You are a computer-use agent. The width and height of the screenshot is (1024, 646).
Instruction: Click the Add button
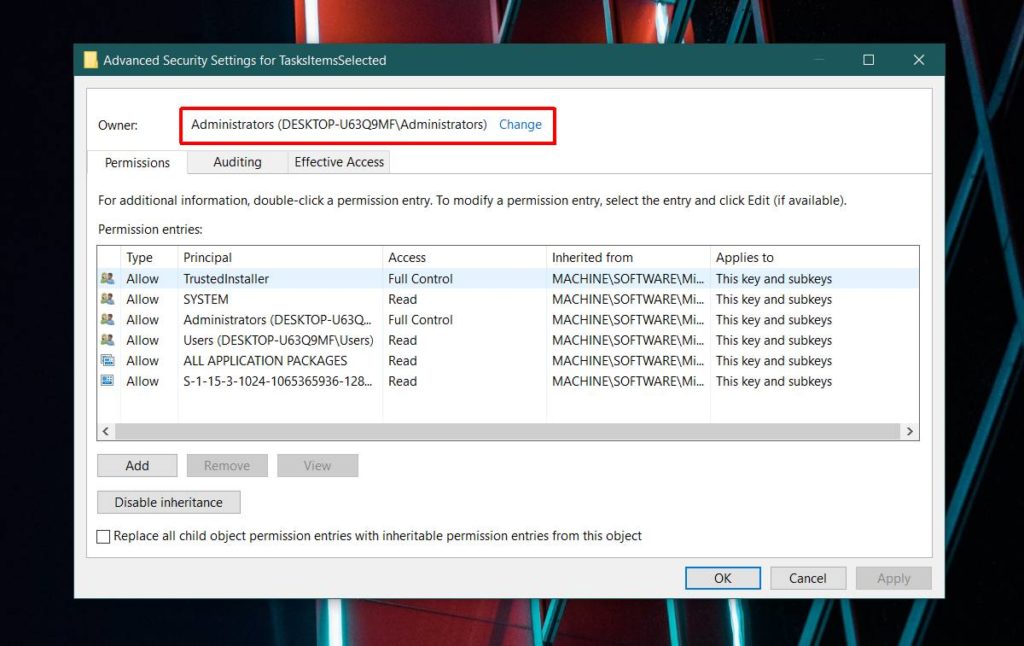click(x=137, y=465)
